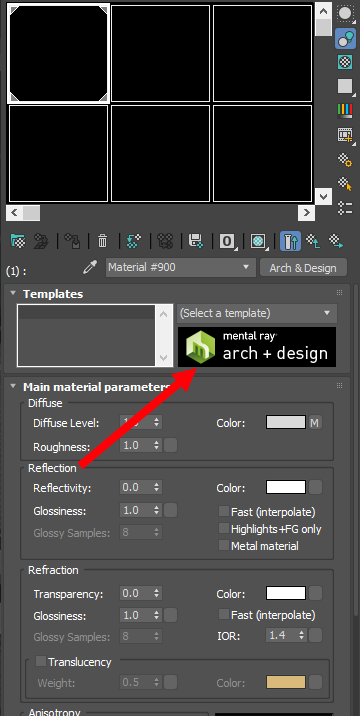The height and width of the screenshot is (716, 360).
Task: Open the Sample UV Tiling flyout
Action: tap(345, 86)
